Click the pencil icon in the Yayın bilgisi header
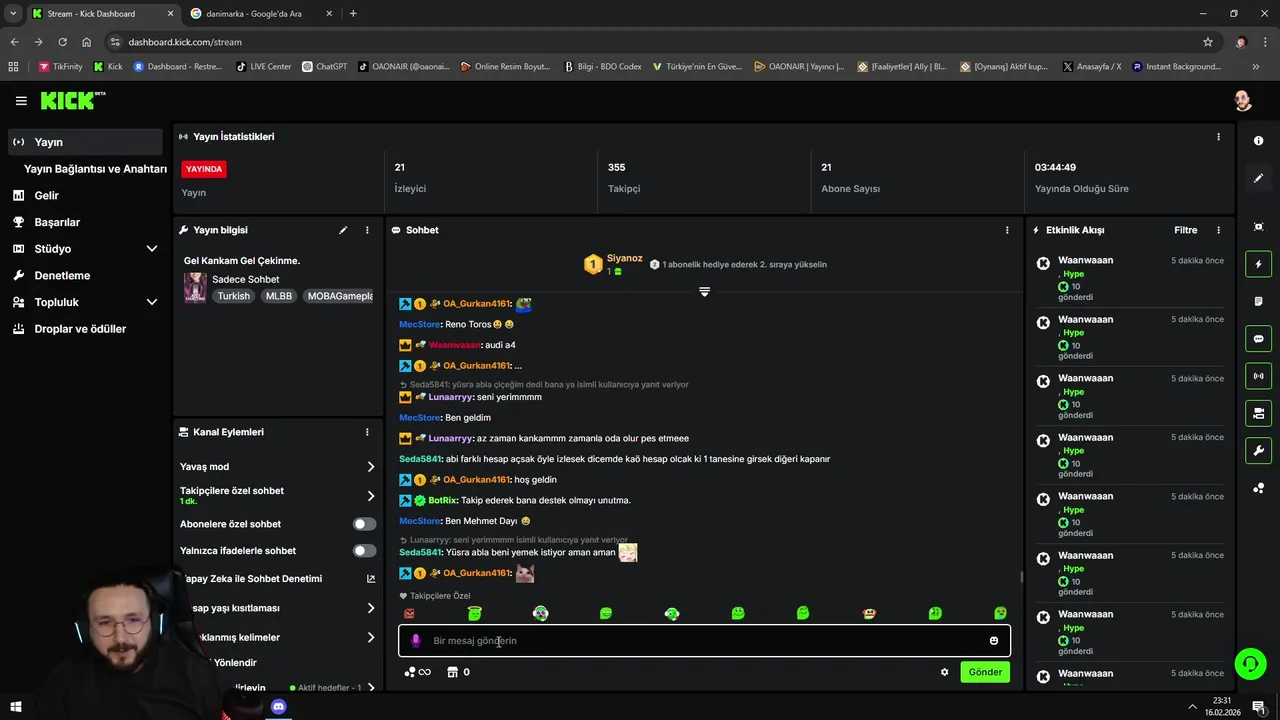 pyautogui.click(x=343, y=230)
